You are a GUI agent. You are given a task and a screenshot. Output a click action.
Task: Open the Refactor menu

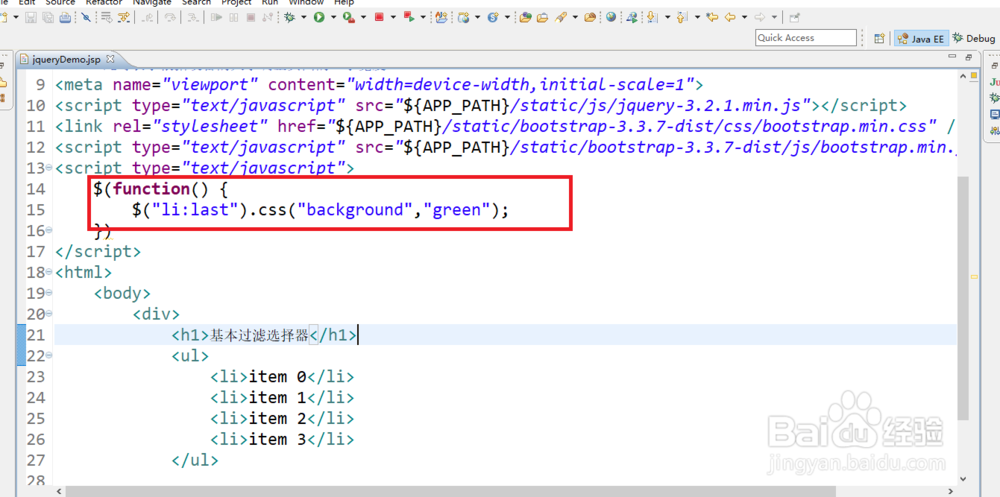103,3
